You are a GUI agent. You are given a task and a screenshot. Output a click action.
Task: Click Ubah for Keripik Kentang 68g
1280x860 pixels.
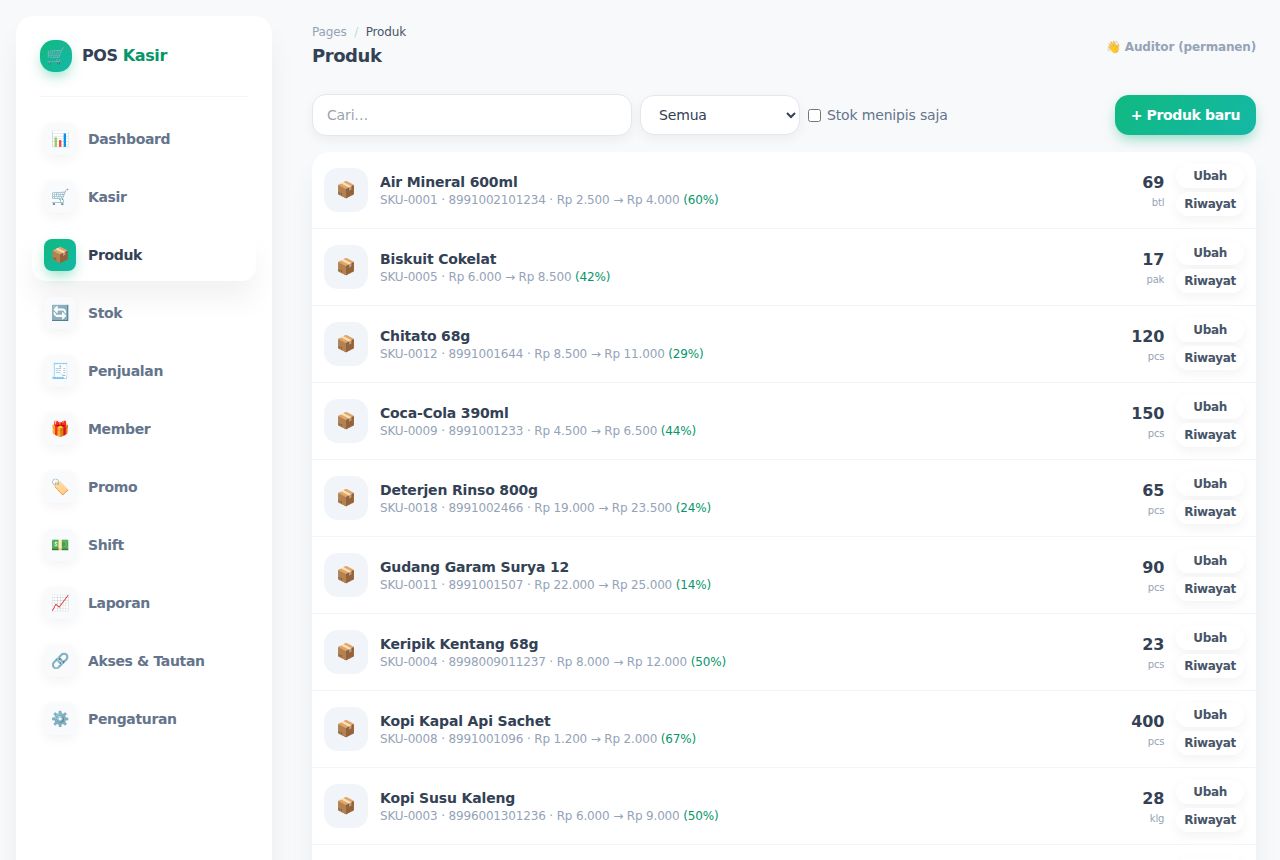(x=1210, y=638)
